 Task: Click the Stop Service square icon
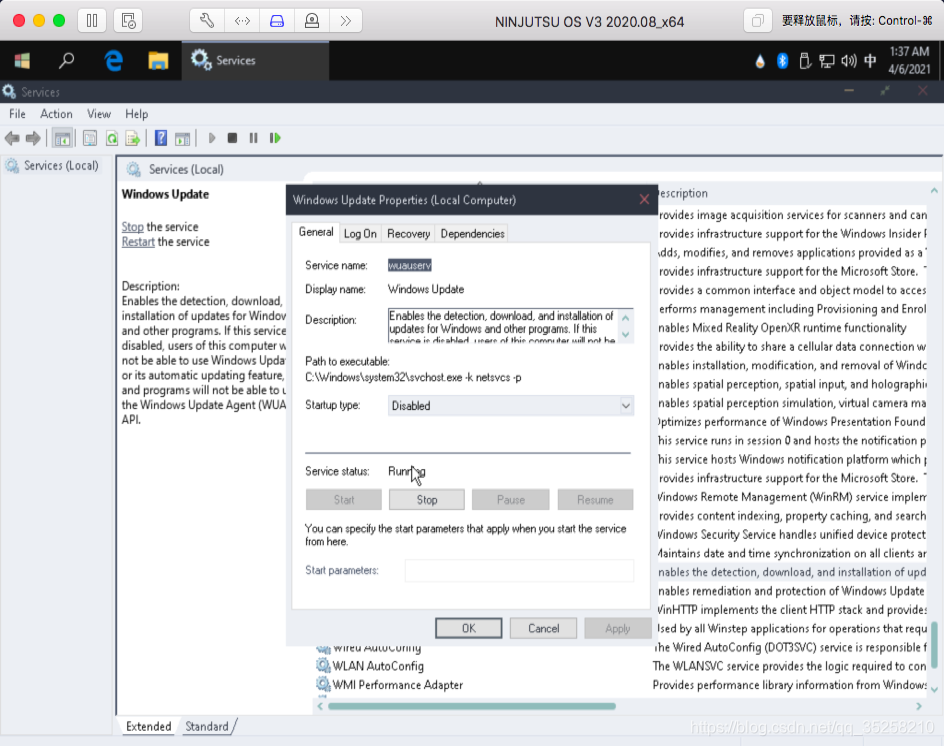coord(232,138)
